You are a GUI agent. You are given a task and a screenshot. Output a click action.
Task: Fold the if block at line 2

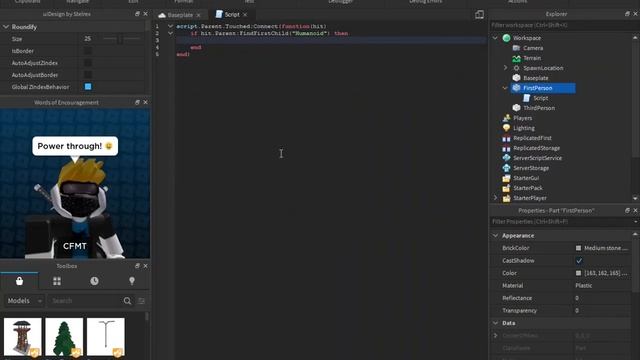pos(170,33)
